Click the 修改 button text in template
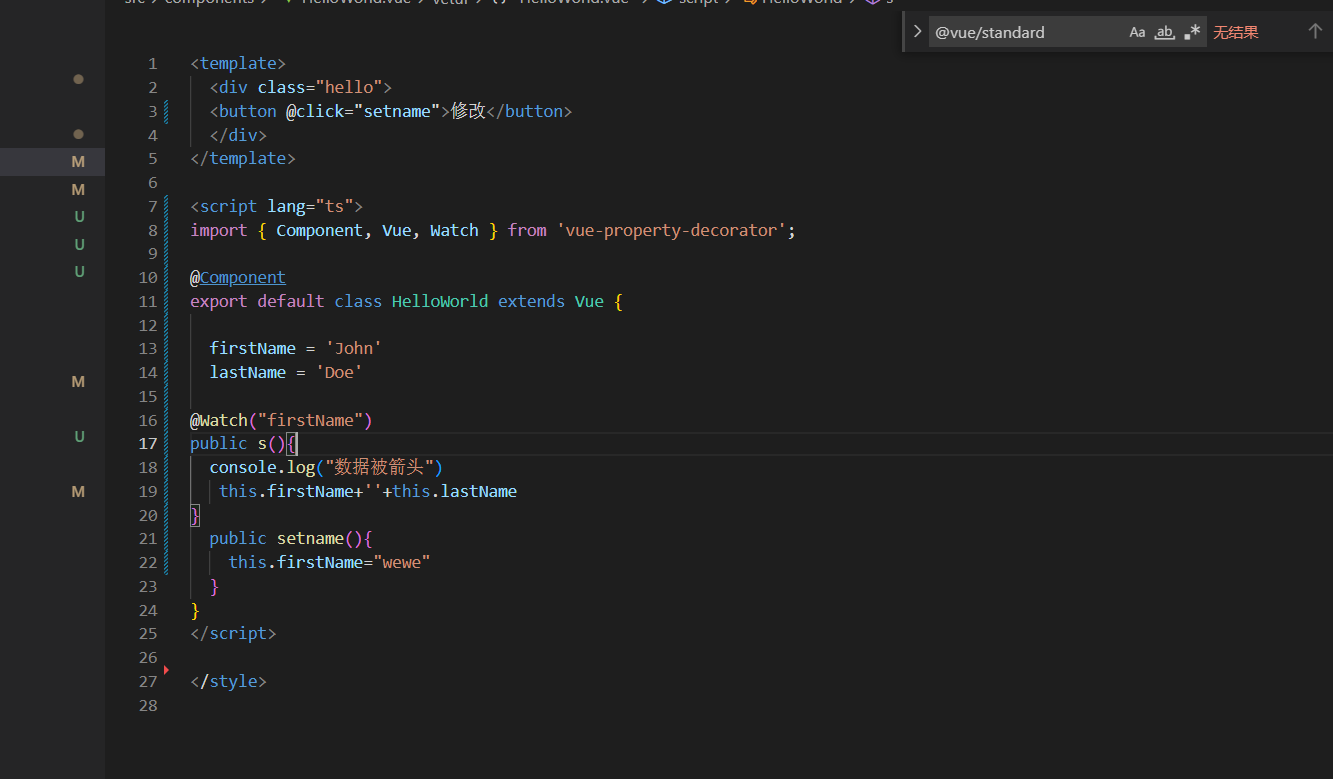 pos(468,111)
